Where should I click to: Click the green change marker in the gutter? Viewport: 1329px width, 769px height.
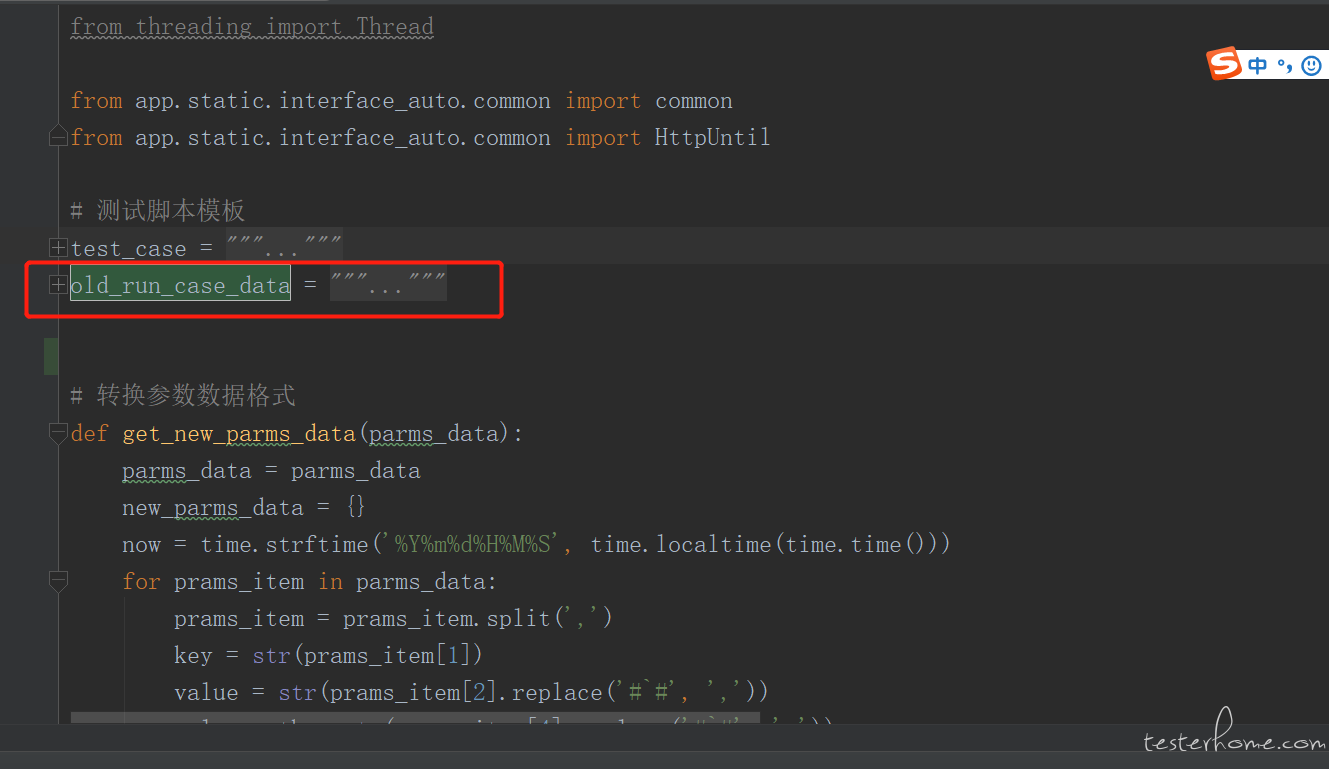point(51,357)
